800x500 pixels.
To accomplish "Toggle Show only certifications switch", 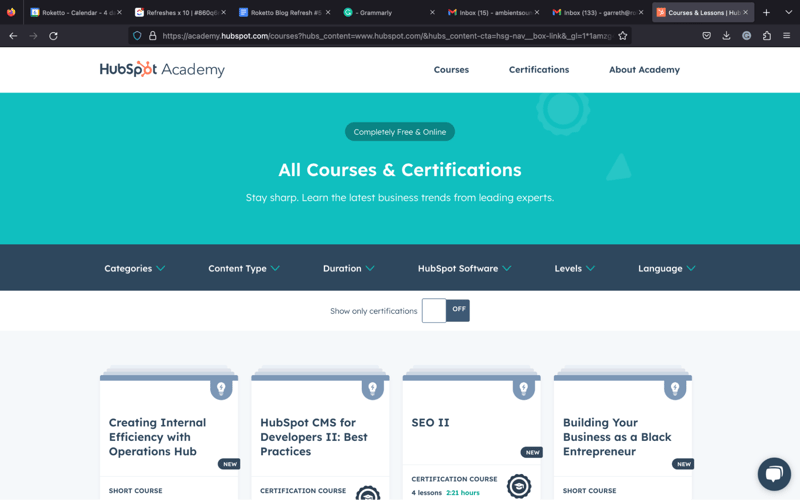I will [x=446, y=311].
